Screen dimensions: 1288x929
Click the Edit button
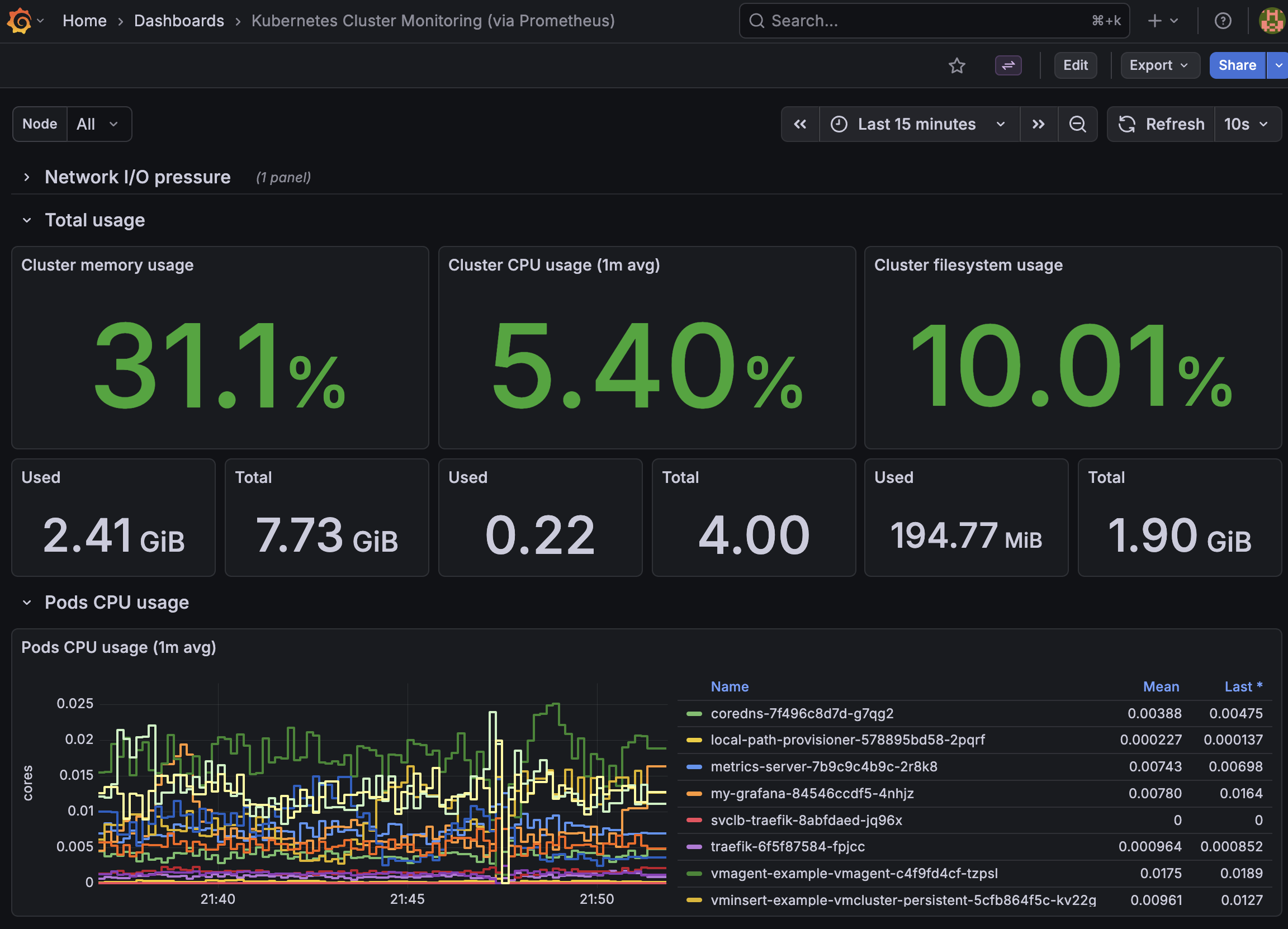coord(1075,65)
